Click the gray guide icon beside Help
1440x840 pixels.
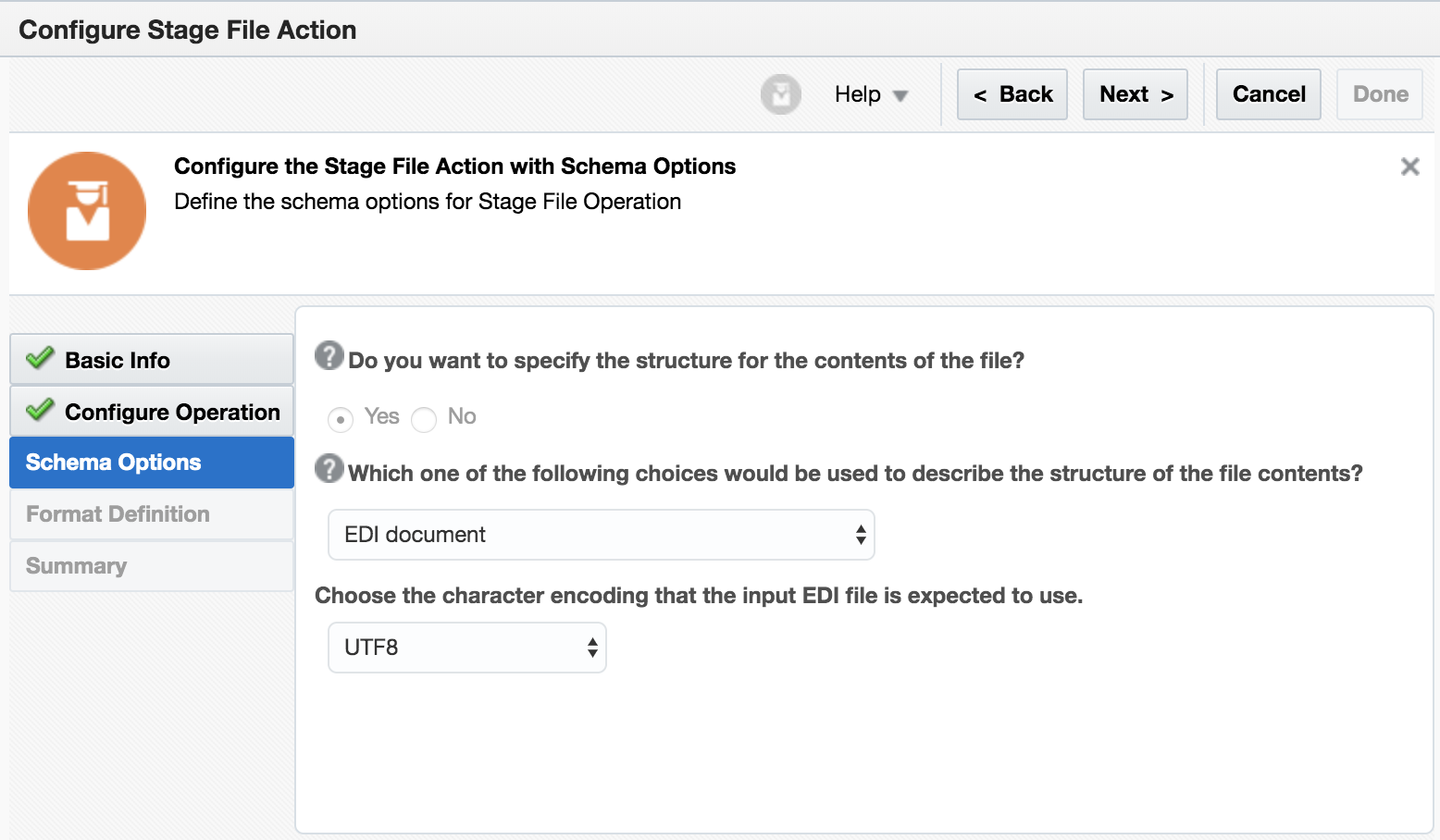tap(780, 94)
